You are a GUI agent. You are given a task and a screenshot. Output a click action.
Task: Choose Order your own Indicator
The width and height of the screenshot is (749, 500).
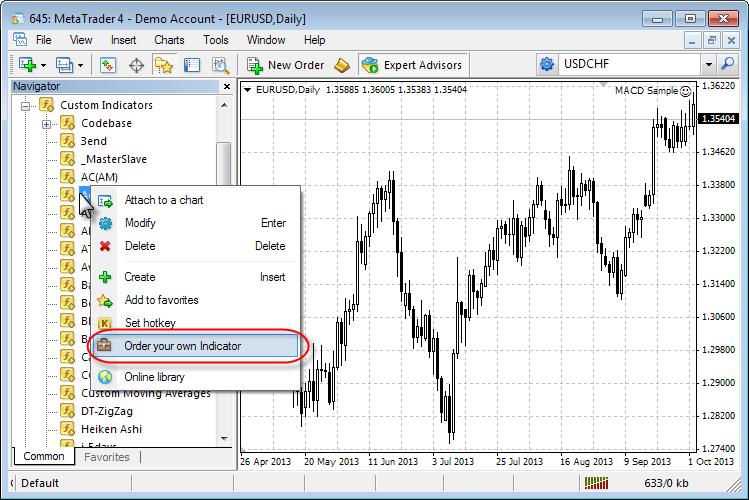[196, 346]
